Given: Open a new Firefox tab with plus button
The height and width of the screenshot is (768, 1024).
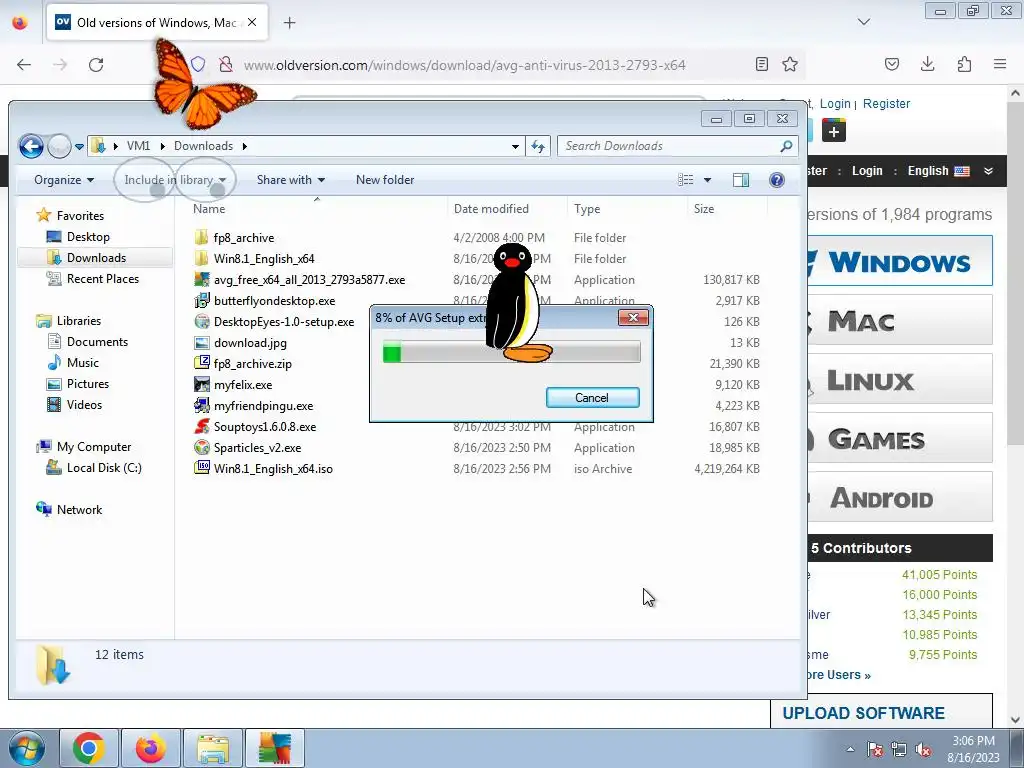Looking at the screenshot, I should point(289,23).
